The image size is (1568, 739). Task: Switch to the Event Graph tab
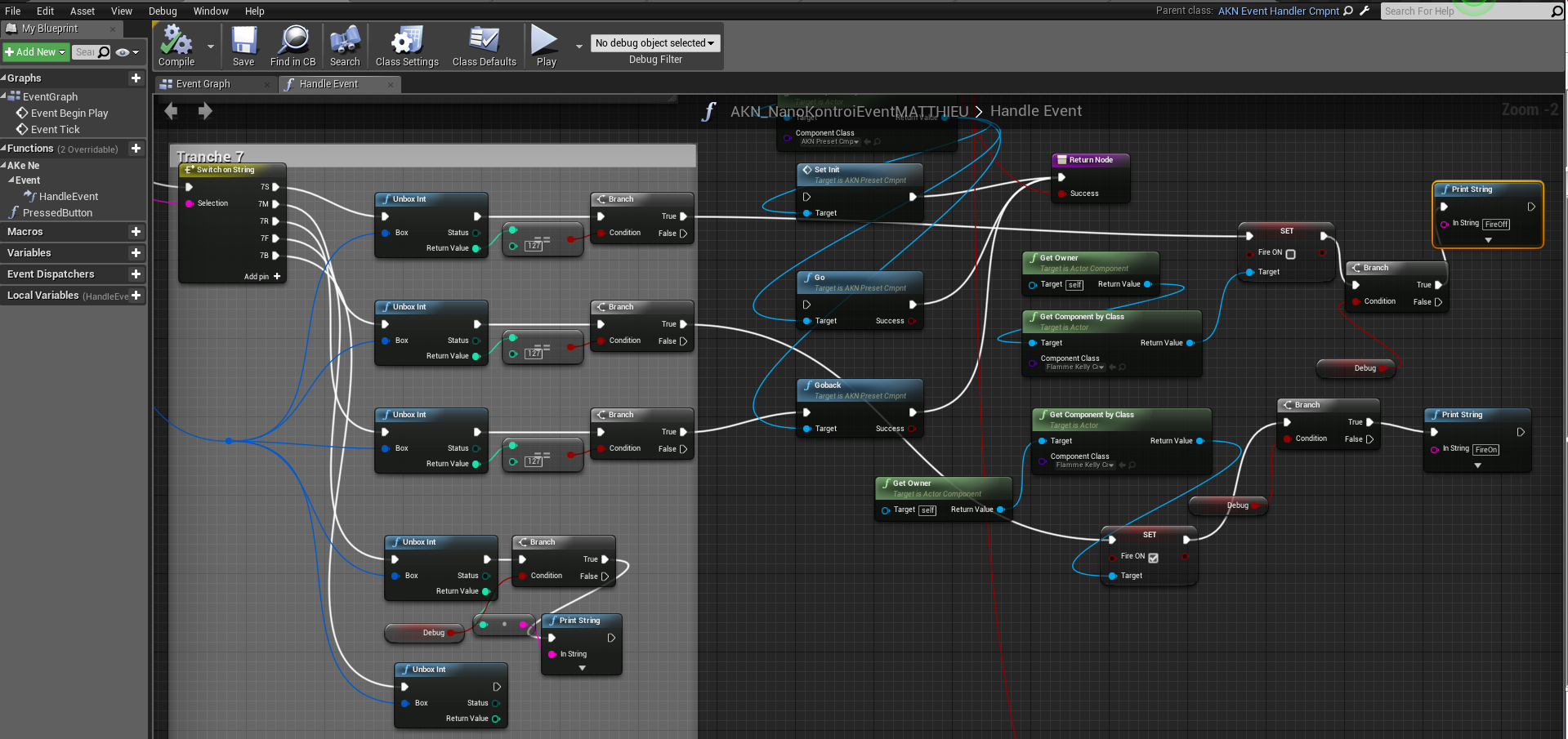[215, 84]
